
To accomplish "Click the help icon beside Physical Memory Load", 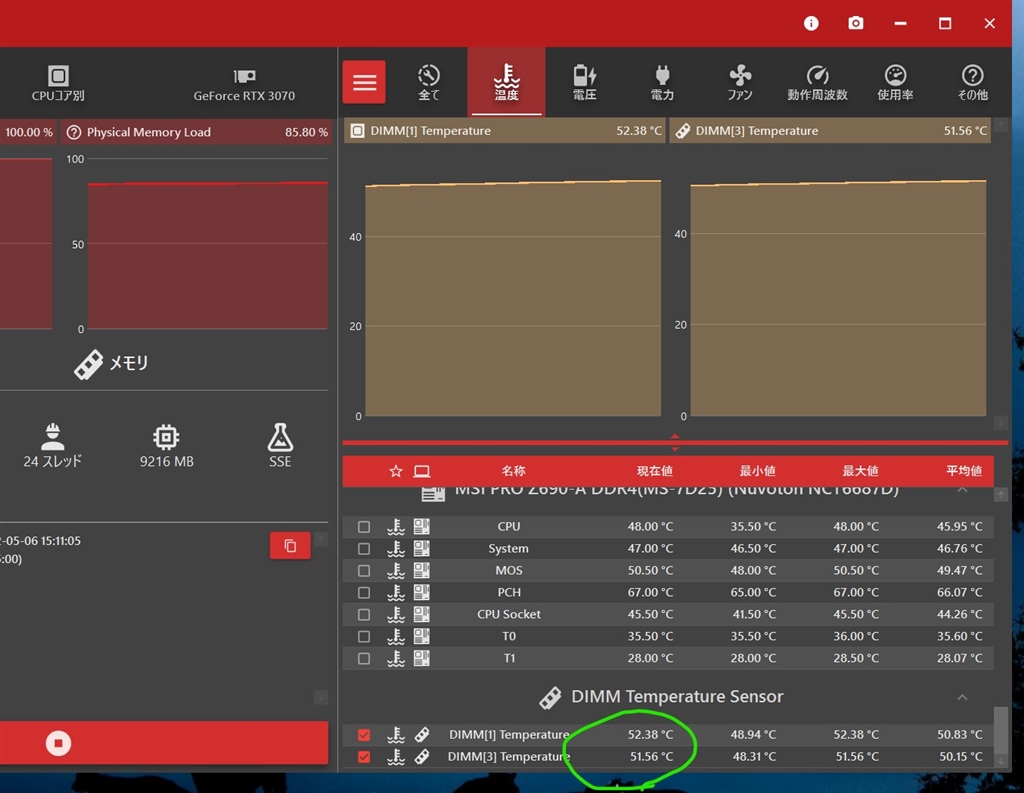I will click(74, 132).
